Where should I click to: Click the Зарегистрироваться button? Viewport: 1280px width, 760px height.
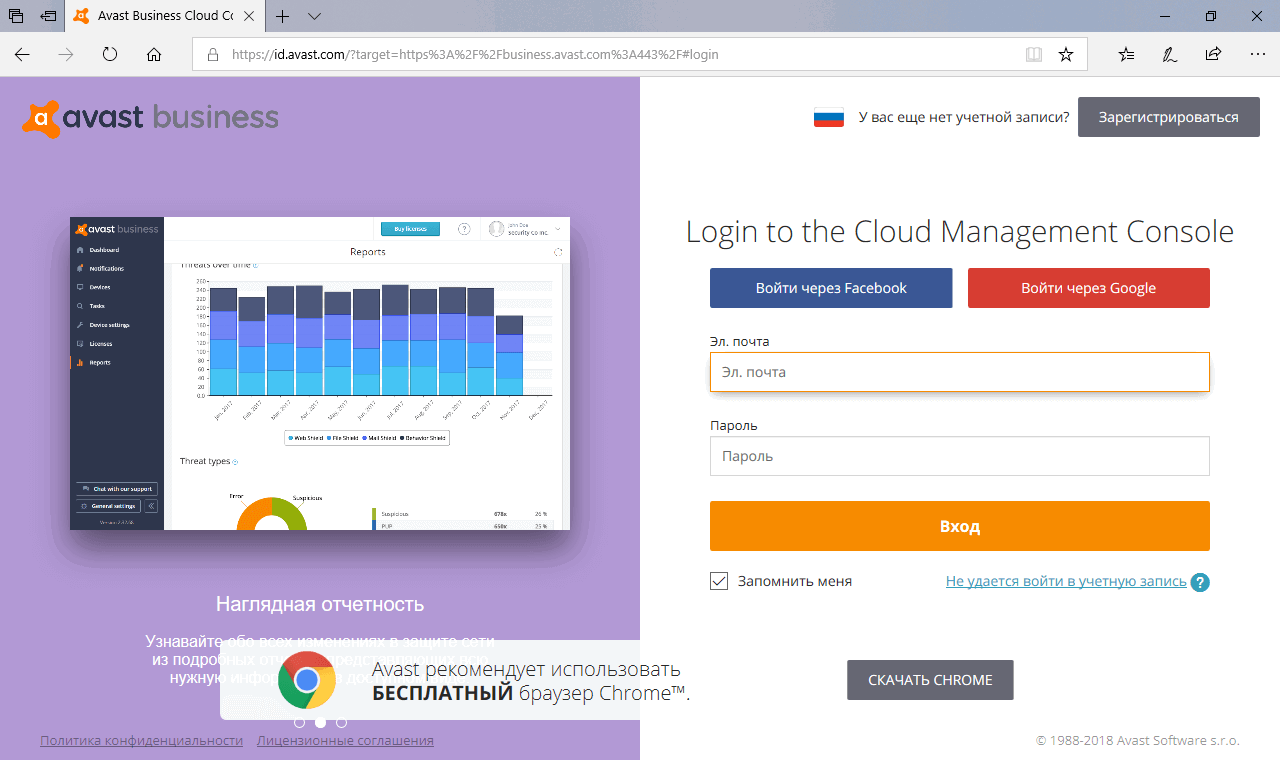[1168, 117]
